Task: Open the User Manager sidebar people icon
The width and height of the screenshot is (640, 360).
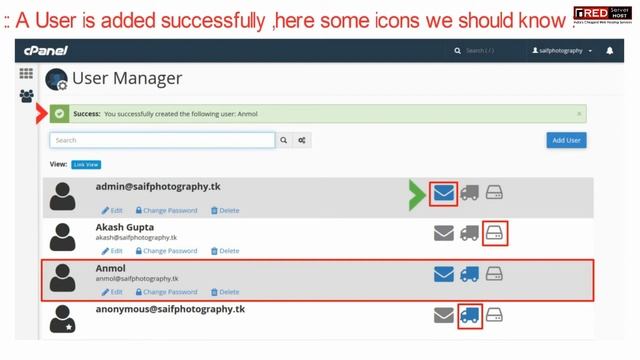Action: pos(27,96)
